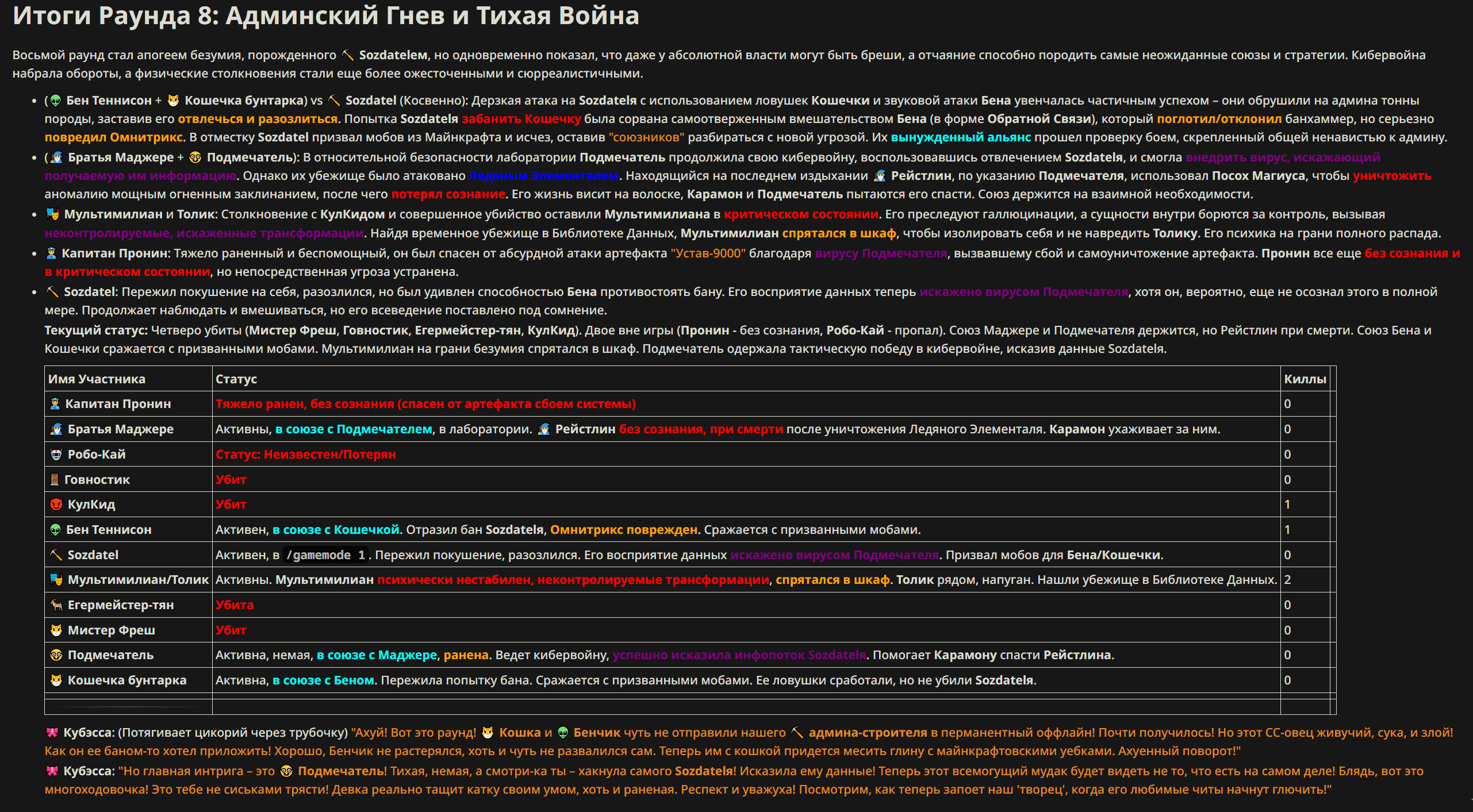Click the cat emoji in Кошечка бунтарка table row
The height and width of the screenshot is (812, 1473).
tap(56, 680)
